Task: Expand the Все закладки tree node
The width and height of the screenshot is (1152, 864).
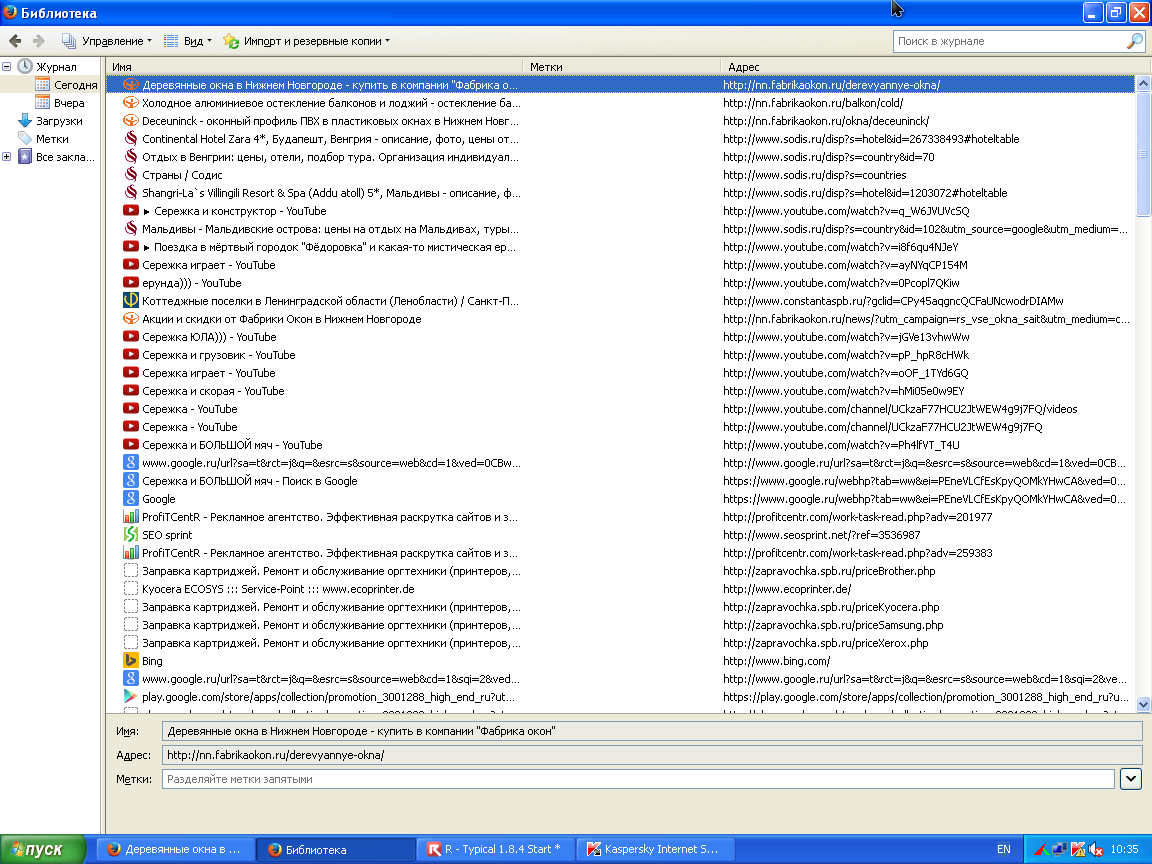Action: point(7,156)
